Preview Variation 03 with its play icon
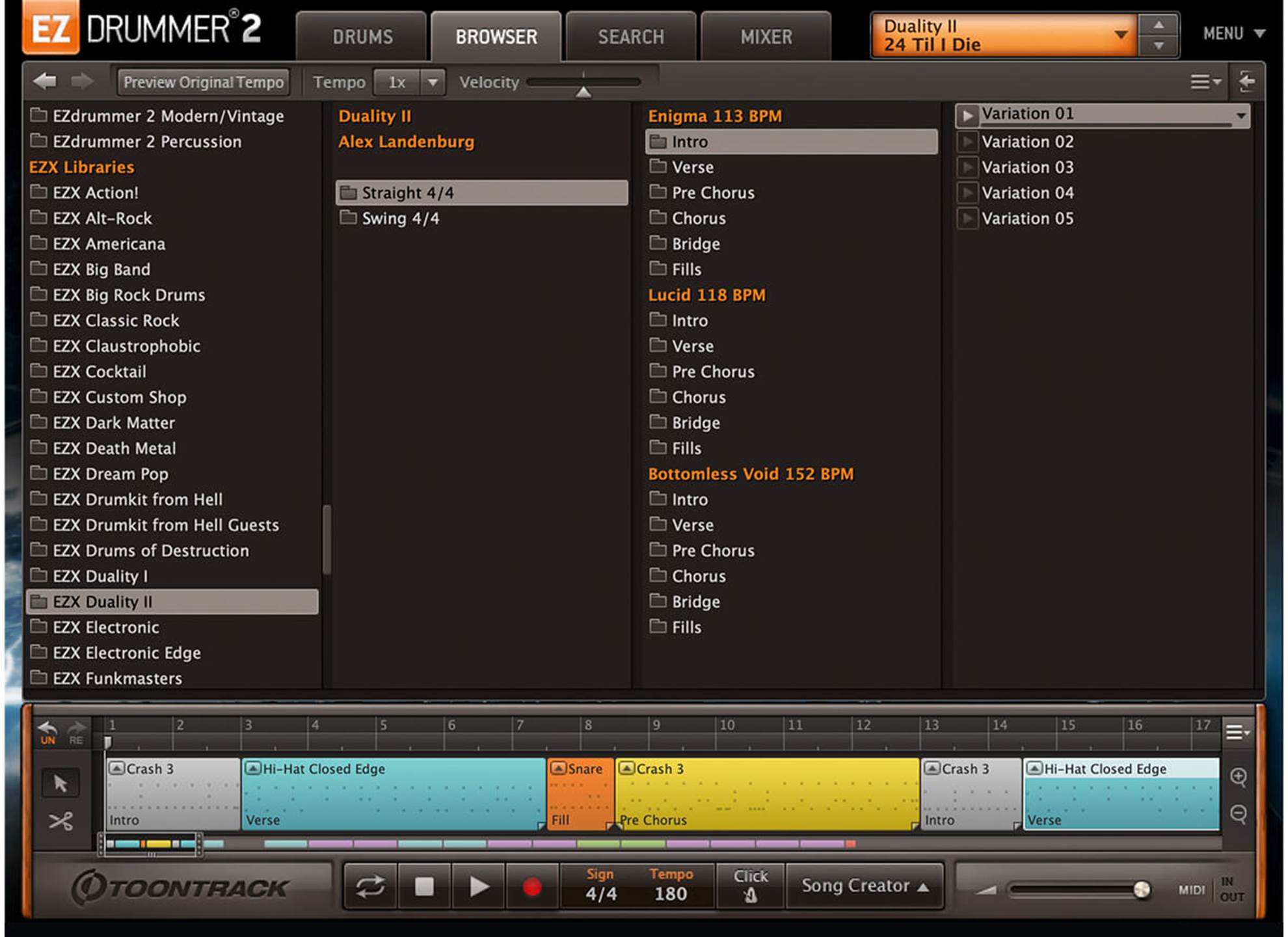1288x937 pixels. (x=967, y=167)
